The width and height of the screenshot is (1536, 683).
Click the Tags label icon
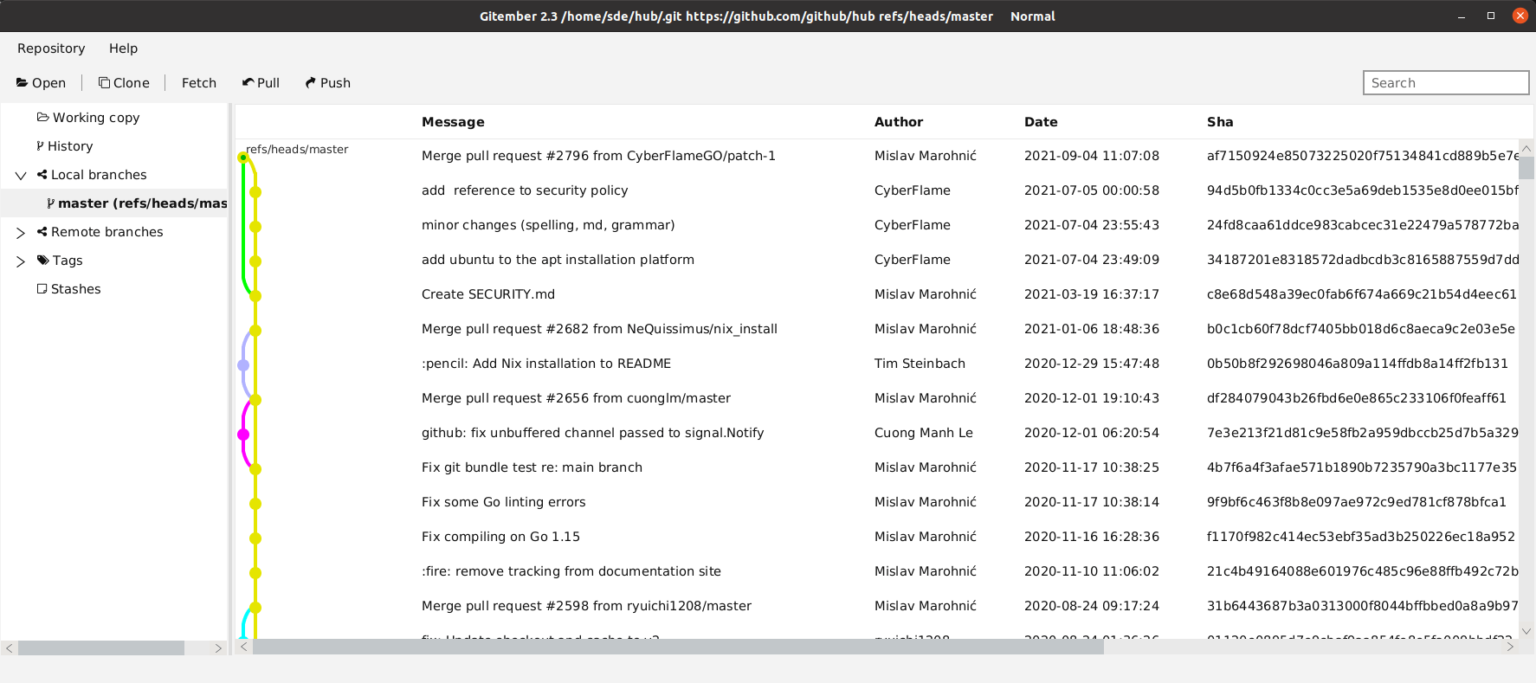click(42, 260)
